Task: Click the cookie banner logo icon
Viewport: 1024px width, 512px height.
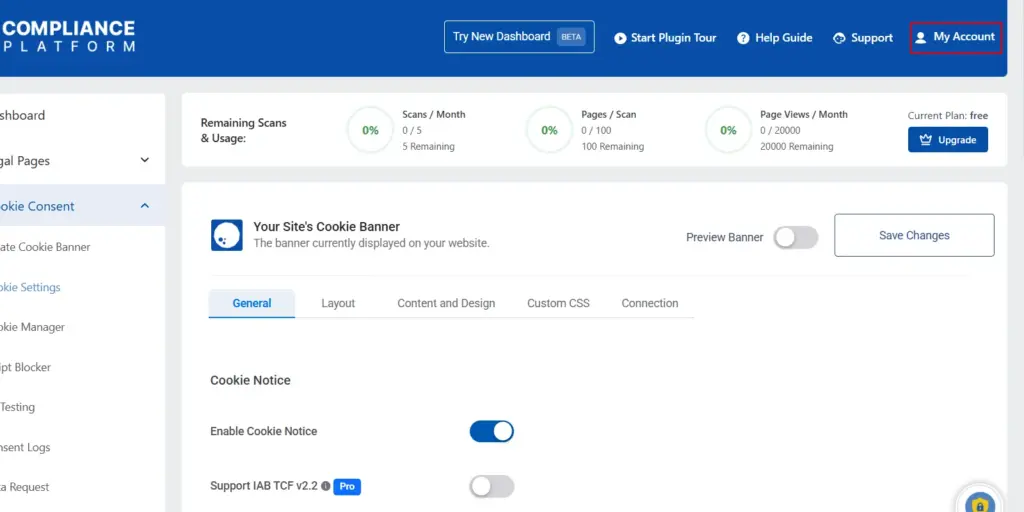Action: tap(227, 235)
